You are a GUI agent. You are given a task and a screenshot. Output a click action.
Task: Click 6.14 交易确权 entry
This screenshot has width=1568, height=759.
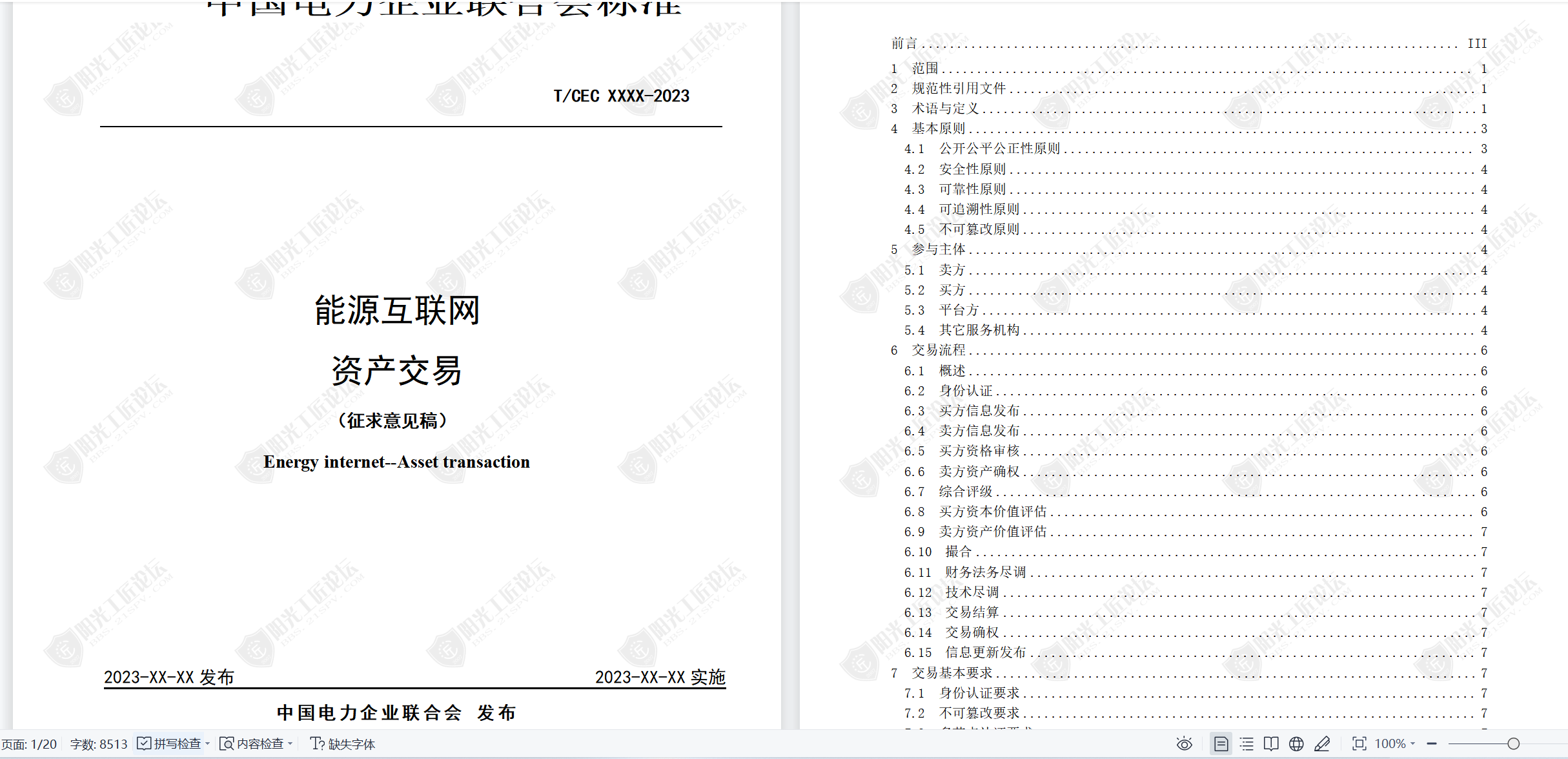[1196, 632]
